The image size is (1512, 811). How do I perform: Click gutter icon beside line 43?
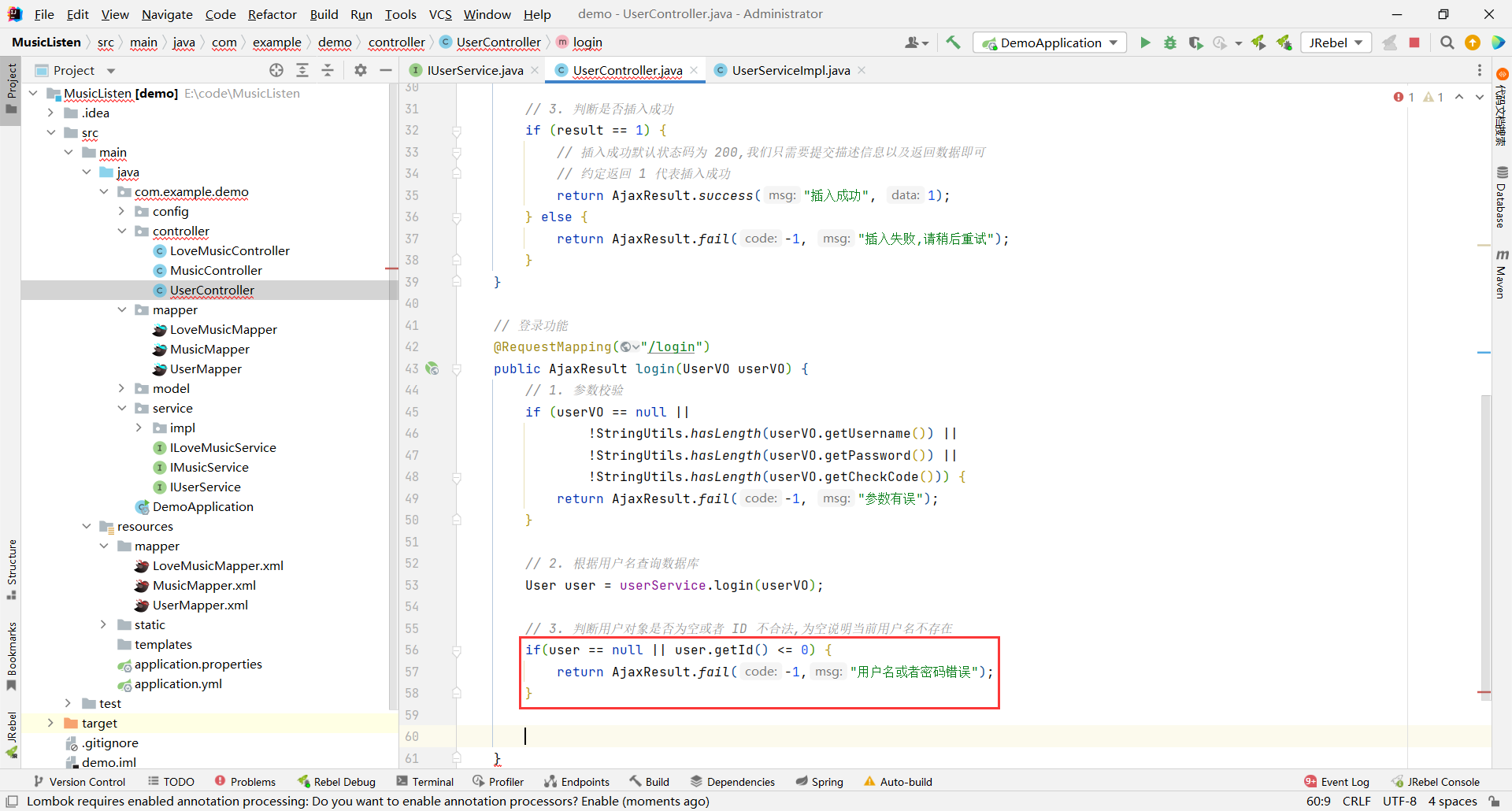[432, 368]
